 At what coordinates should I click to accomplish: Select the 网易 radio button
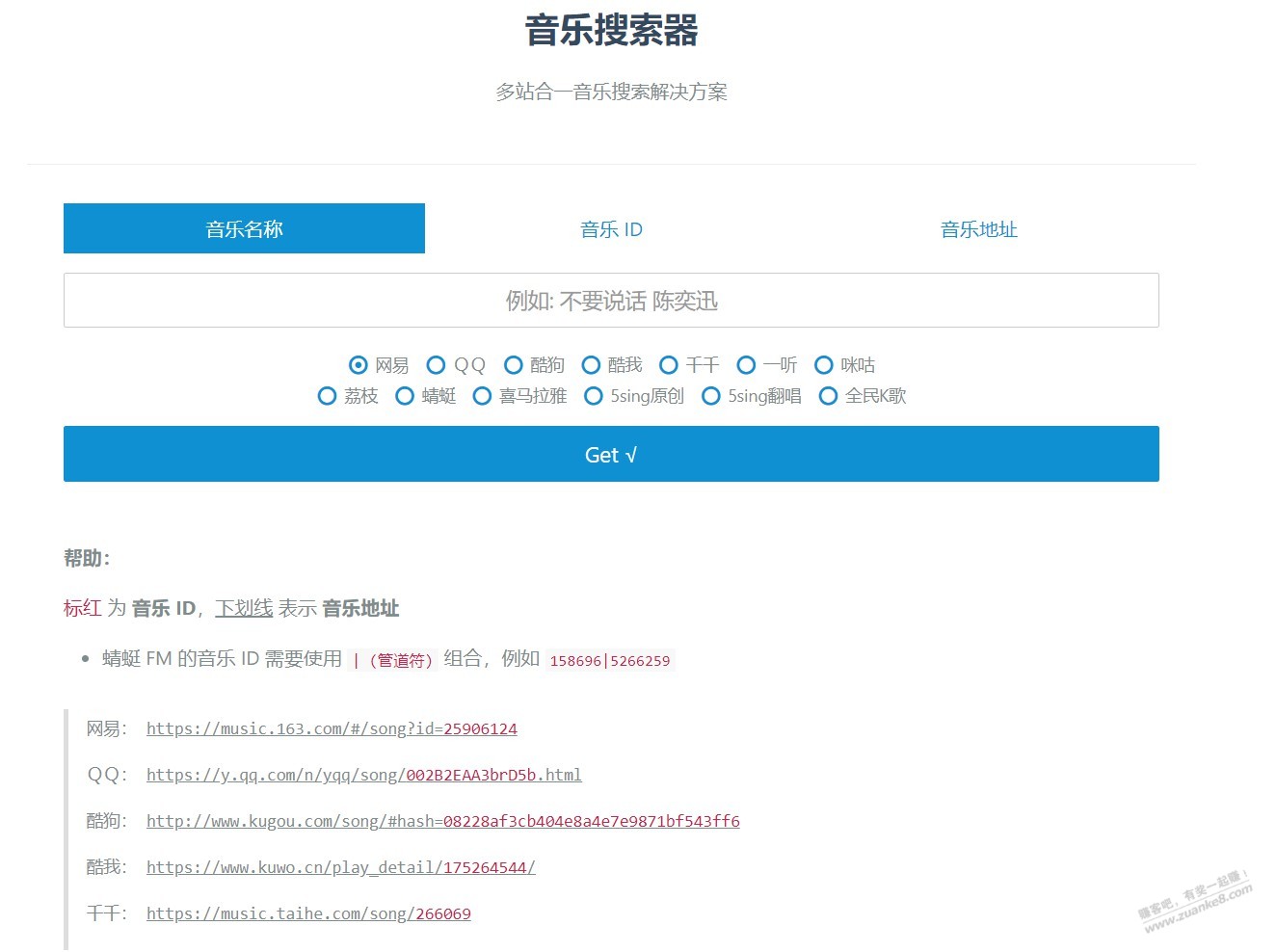point(359,365)
